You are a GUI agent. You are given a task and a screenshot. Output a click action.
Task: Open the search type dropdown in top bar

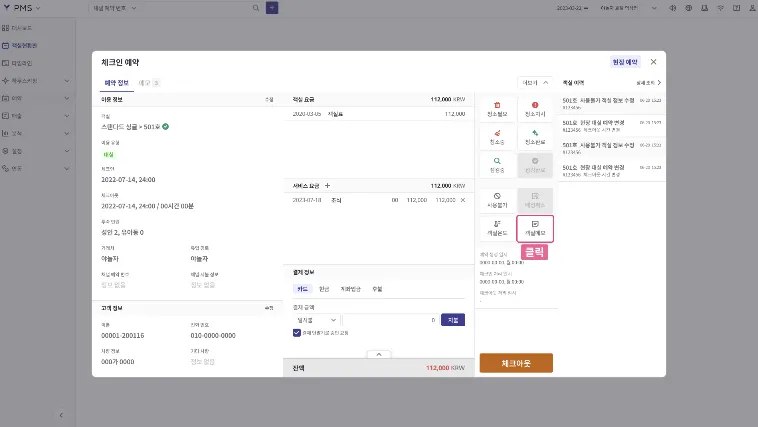pyautogui.click(x=115, y=8)
